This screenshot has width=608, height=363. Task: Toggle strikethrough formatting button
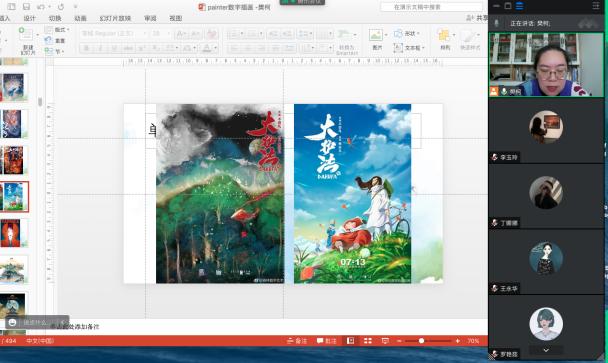(x=128, y=48)
